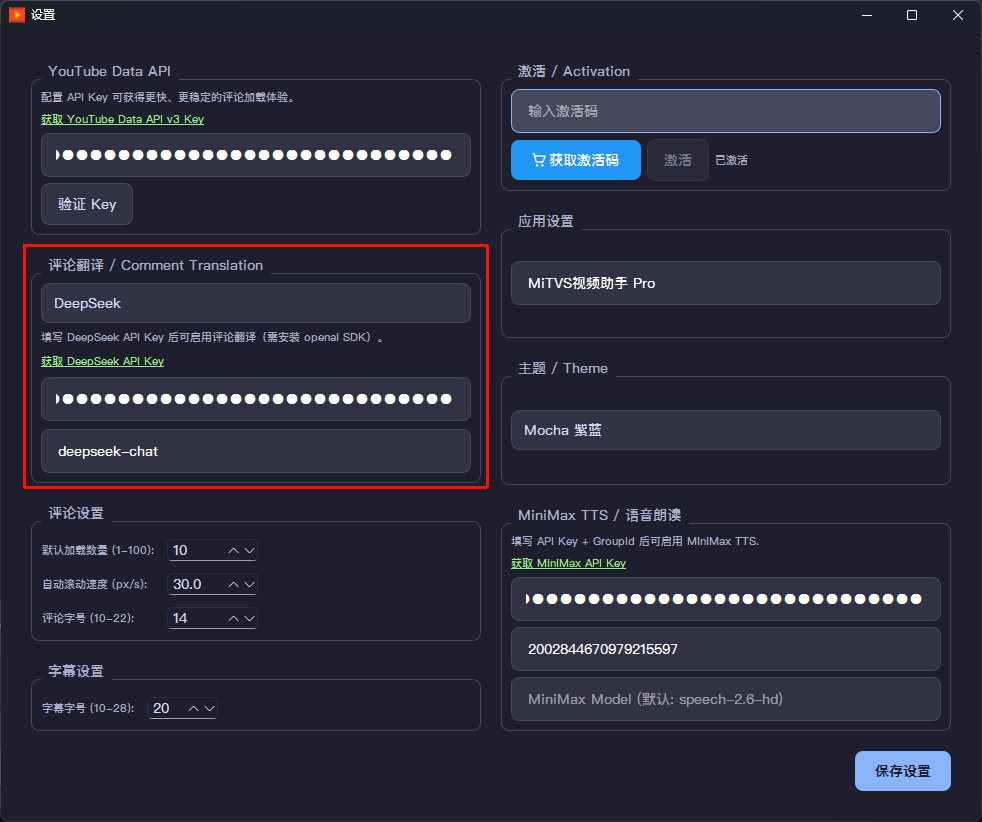The image size is (982, 822).
Task: Click the 输入激活码 input field
Action: (725, 111)
